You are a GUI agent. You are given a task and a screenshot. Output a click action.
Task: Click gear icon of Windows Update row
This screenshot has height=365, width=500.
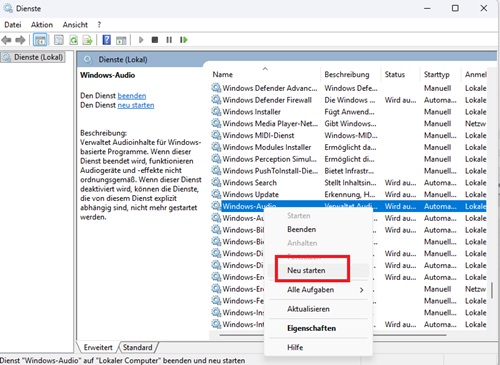point(216,194)
